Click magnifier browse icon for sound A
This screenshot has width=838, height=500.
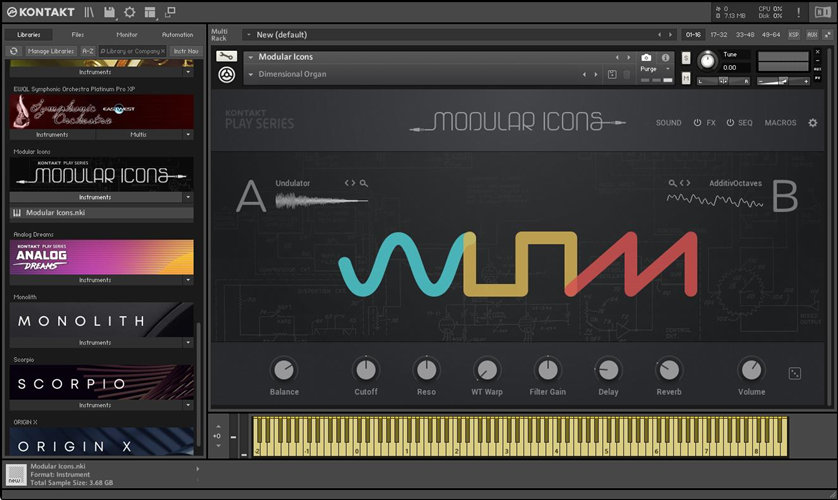364,183
